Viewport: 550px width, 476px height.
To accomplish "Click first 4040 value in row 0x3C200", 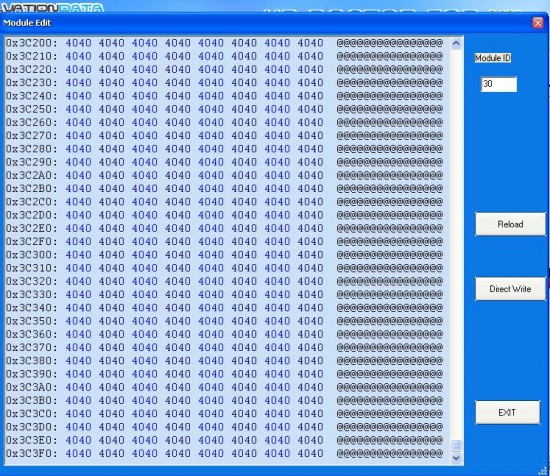I will point(78,43).
